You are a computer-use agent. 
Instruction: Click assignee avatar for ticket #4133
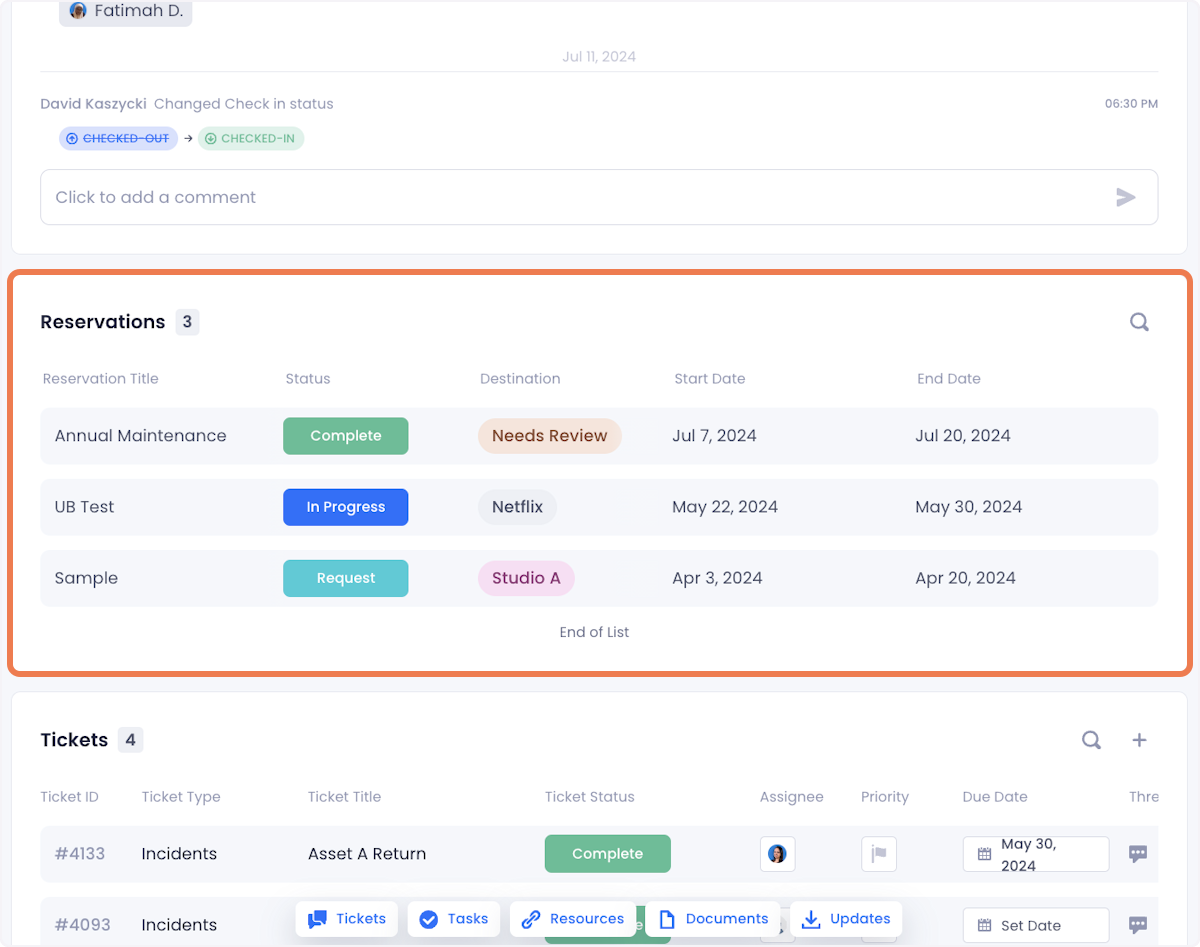[x=778, y=854]
